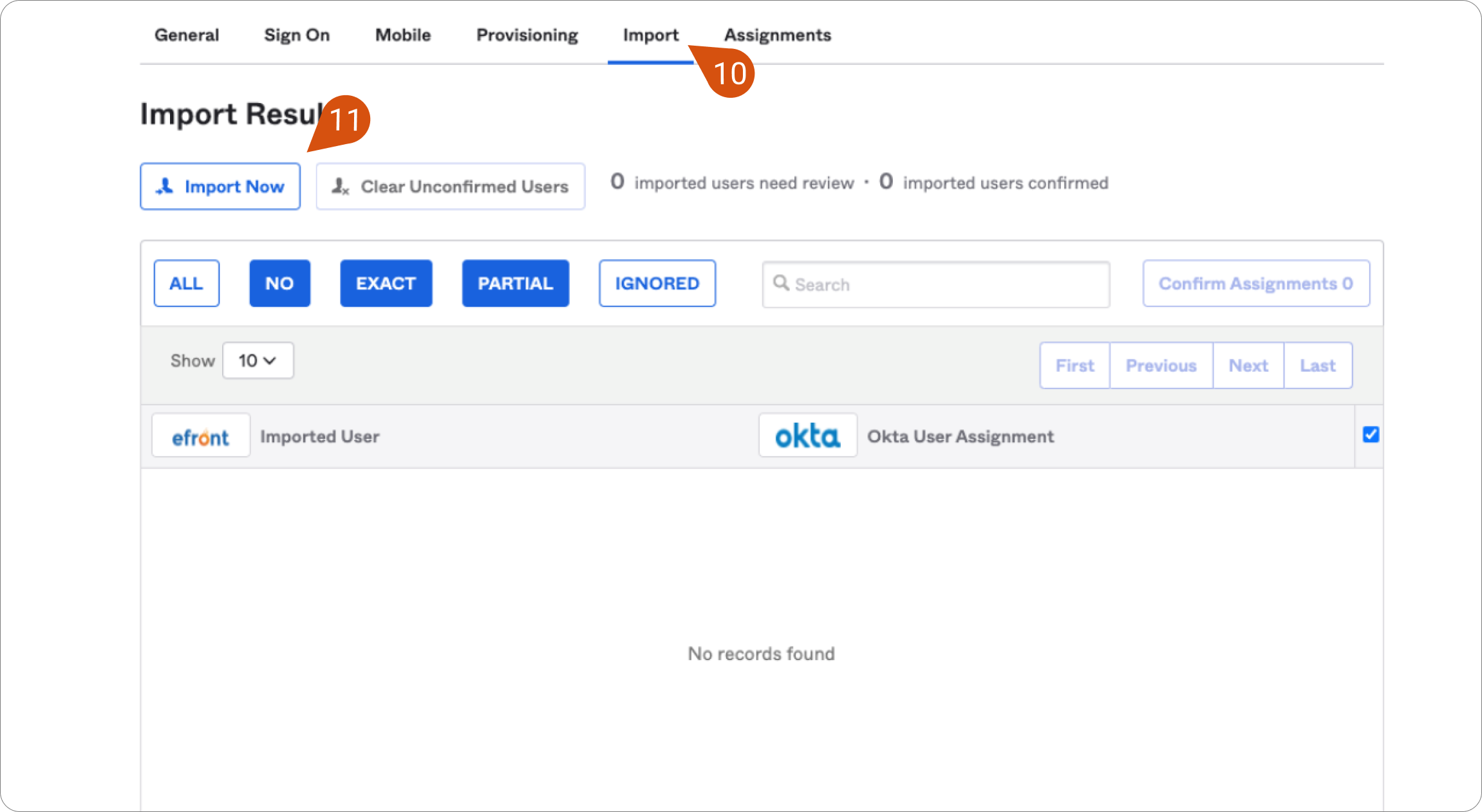
Task: Filter results by ALL
Action: click(187, 283)
